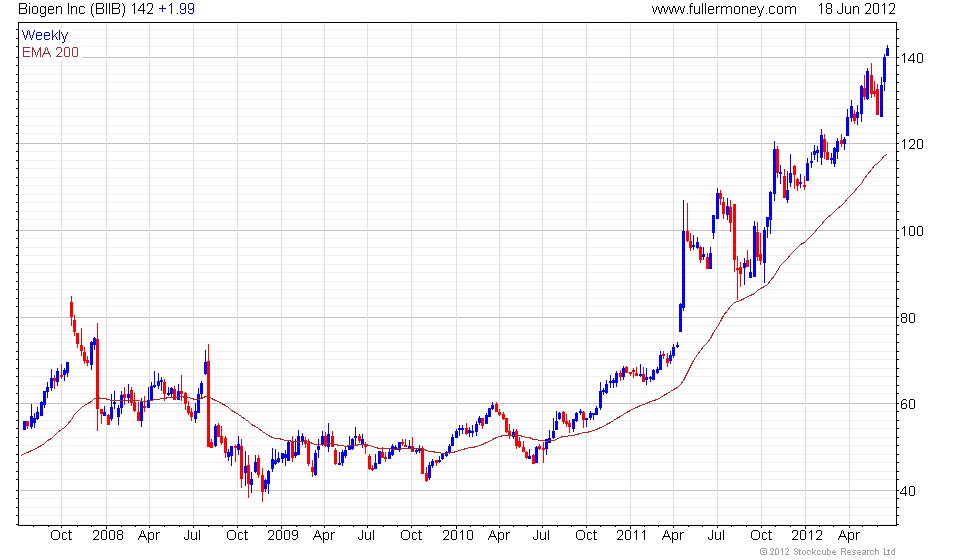The image size is (980, 560).
Task: Click the first 'Oct' label before 2008
Action: point(61,535)
